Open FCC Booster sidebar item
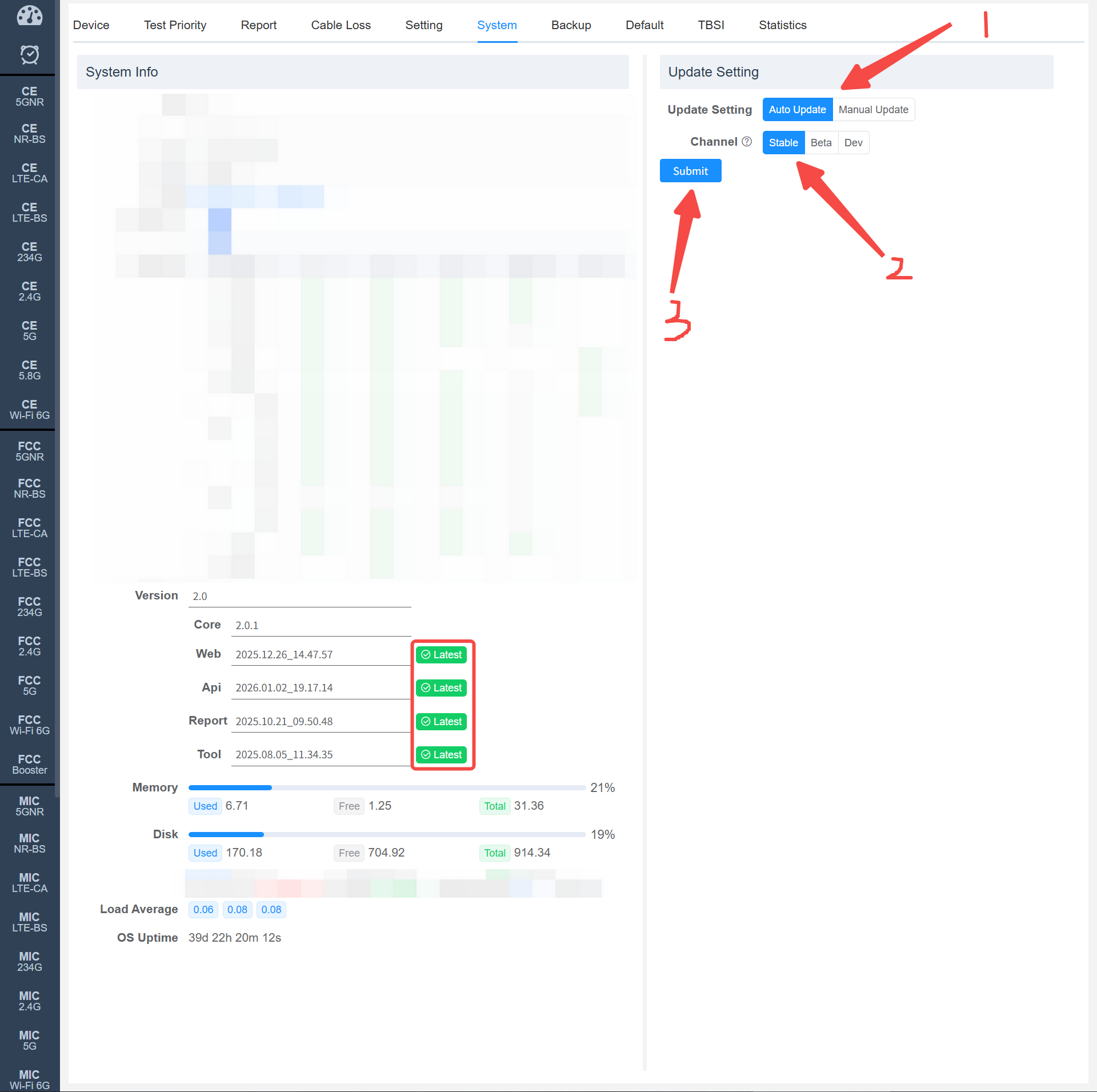1097x1092 pixels. 29,765
